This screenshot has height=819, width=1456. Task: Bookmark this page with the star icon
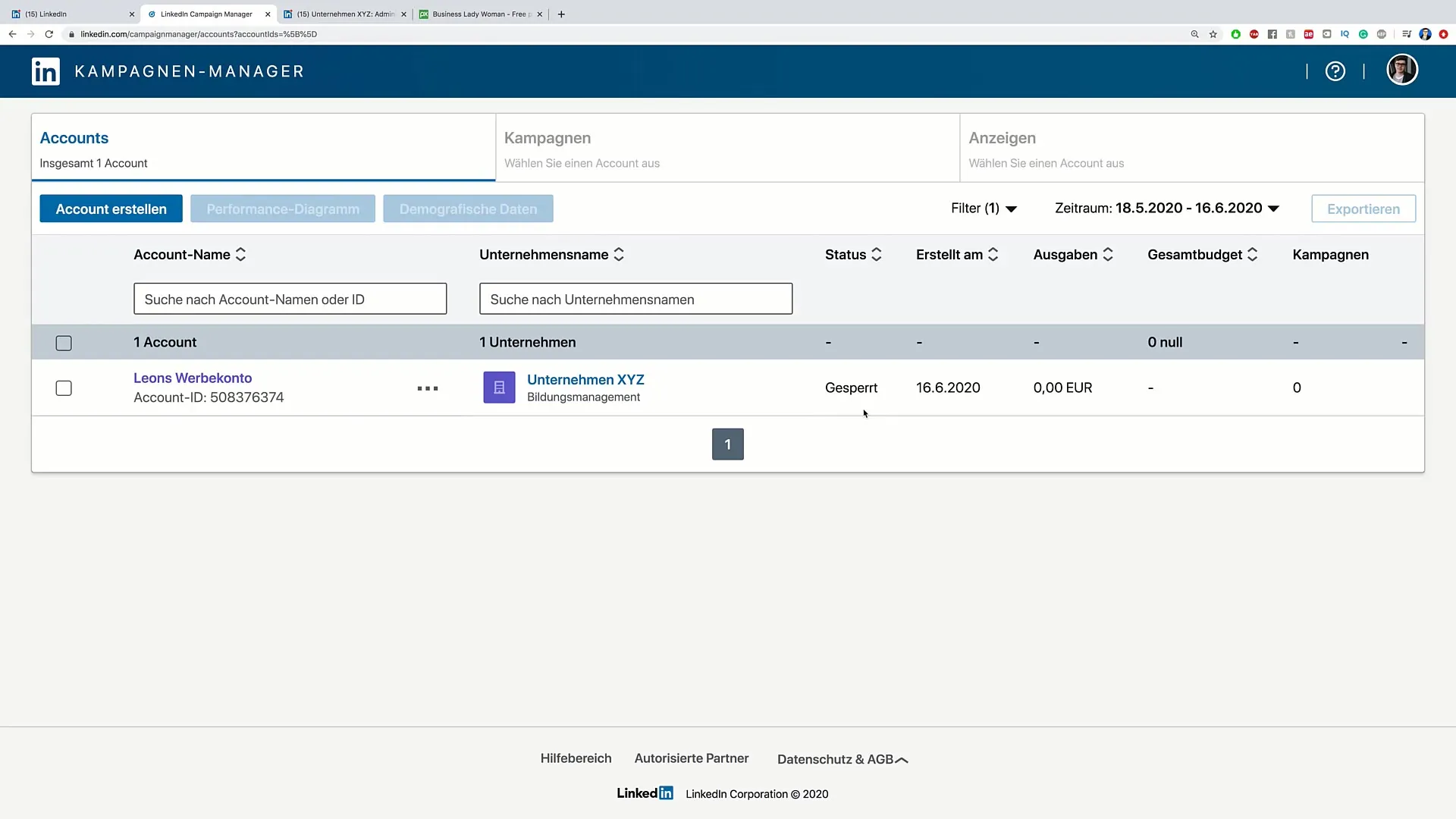pos(1213,34)
